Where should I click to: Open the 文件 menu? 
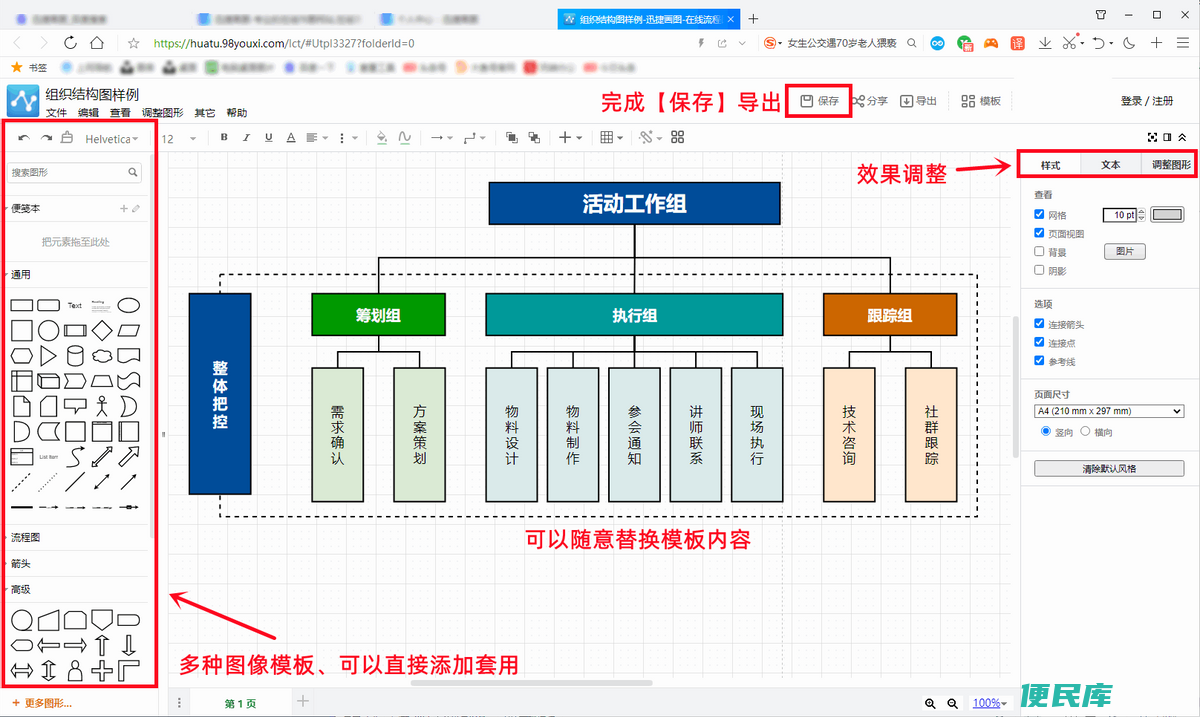tap(56, 113)
